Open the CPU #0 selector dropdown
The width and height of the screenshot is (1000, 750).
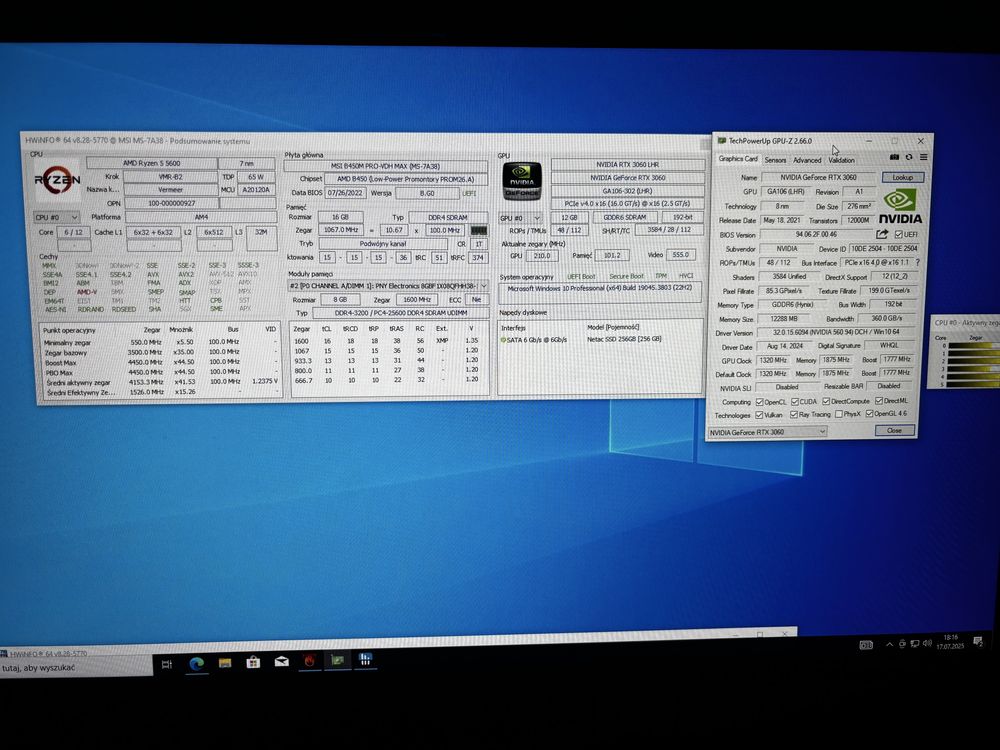pyautogui.click(x=56, y=217)
